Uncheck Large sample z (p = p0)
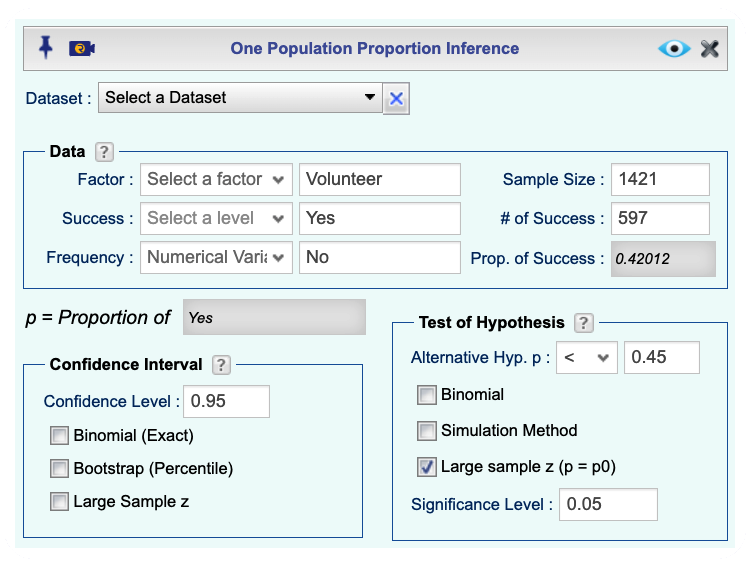 [426, 467]
